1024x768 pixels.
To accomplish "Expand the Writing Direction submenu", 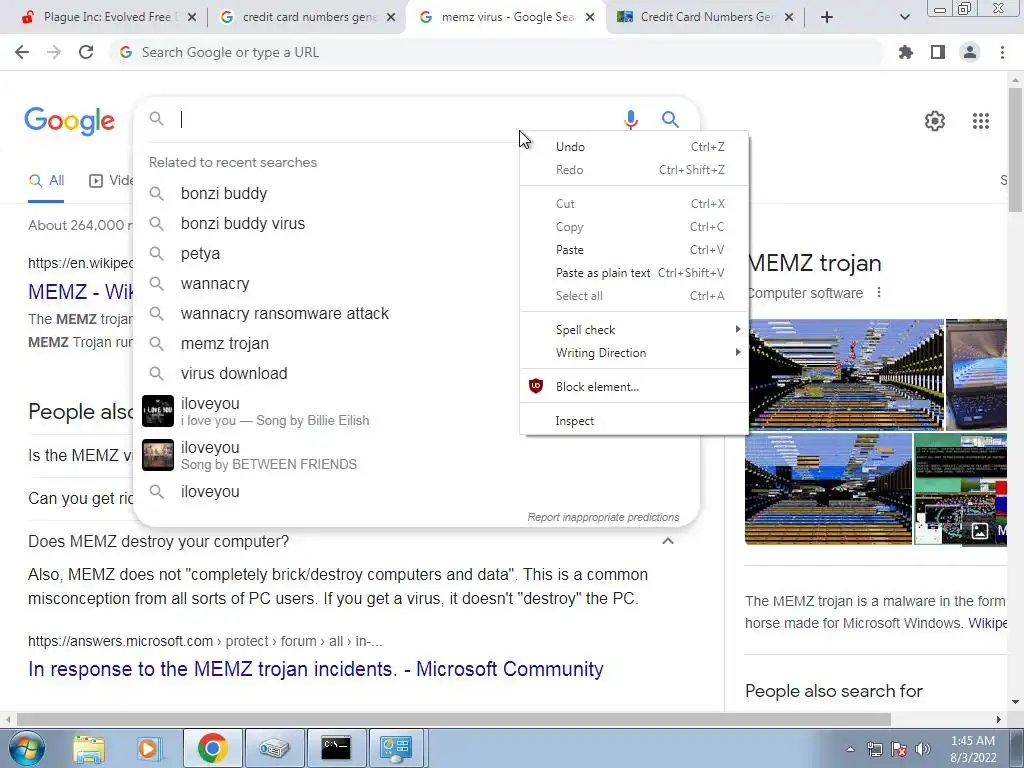I will tap(634, 353).
